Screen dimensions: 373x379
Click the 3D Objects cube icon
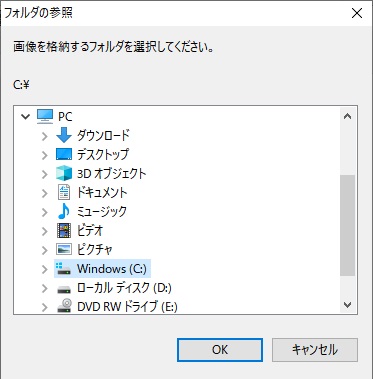click(x=64, y=173)
